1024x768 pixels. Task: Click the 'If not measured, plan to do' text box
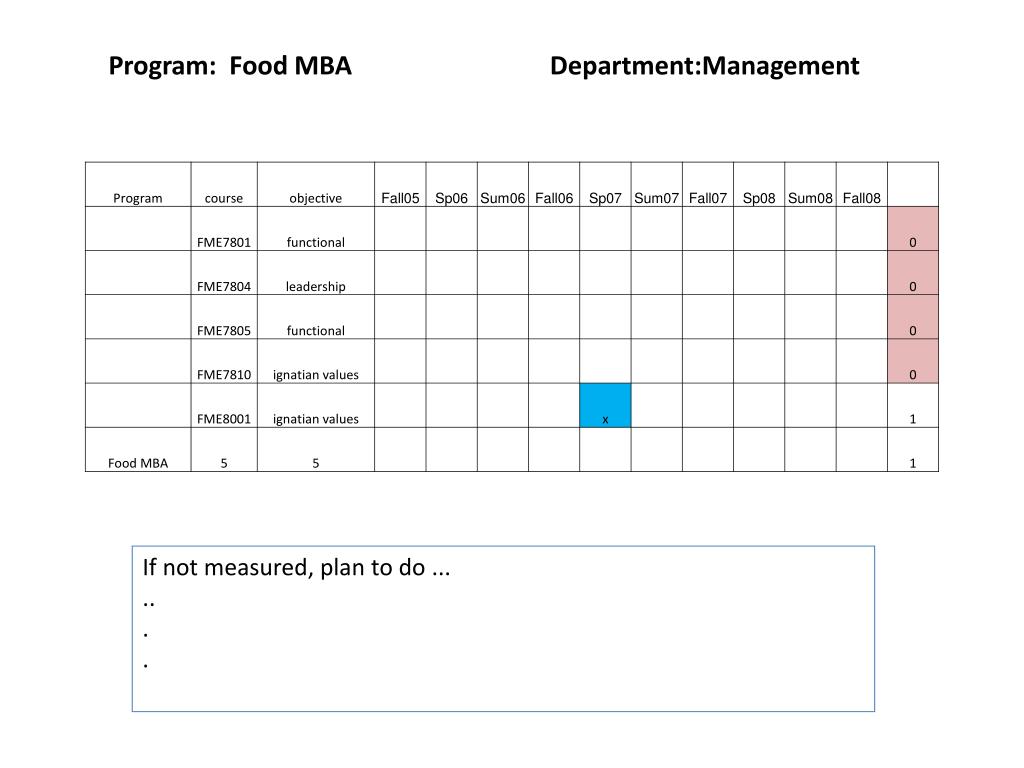(504, 629)
